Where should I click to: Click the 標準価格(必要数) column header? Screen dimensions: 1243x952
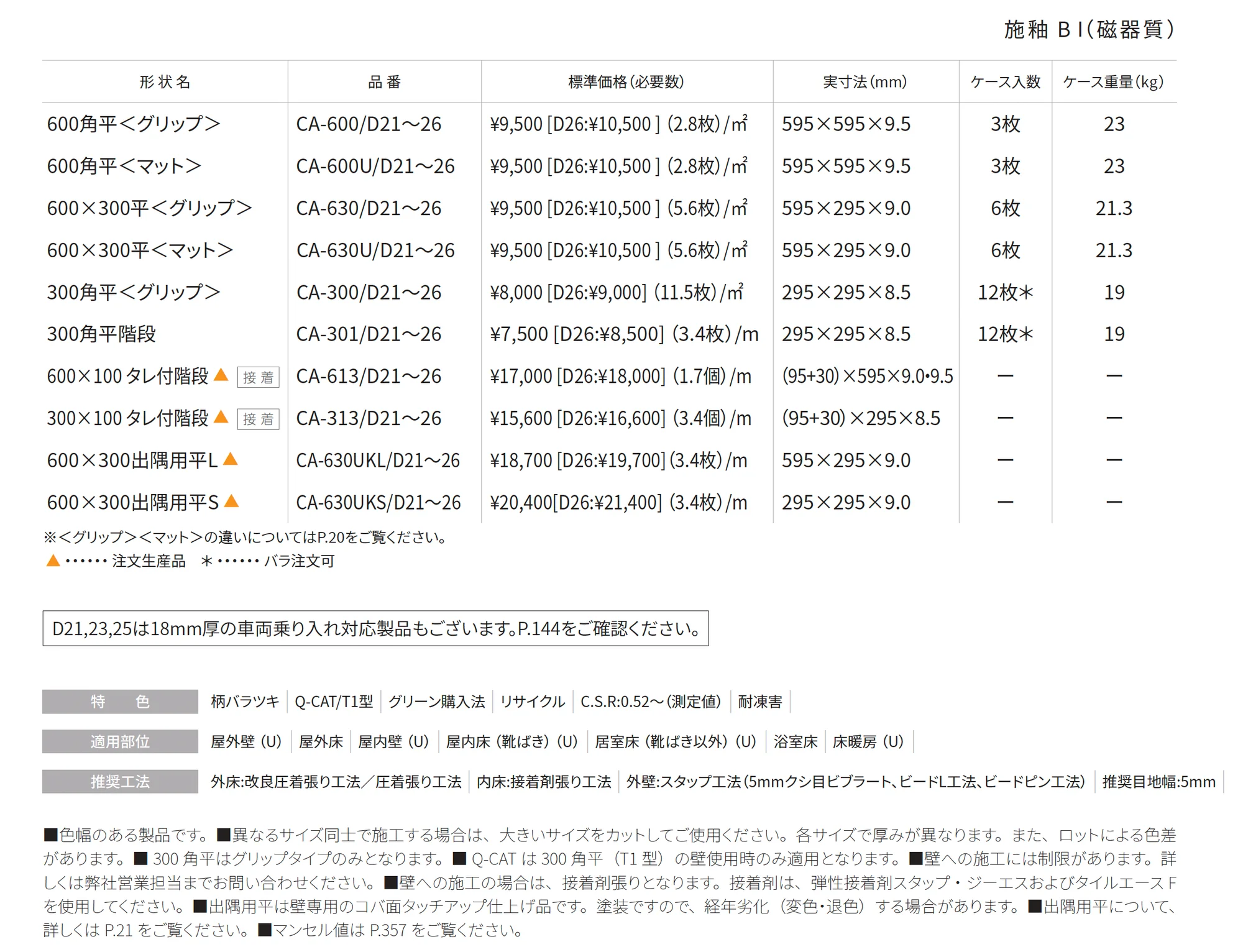click(x=626, y=82)
